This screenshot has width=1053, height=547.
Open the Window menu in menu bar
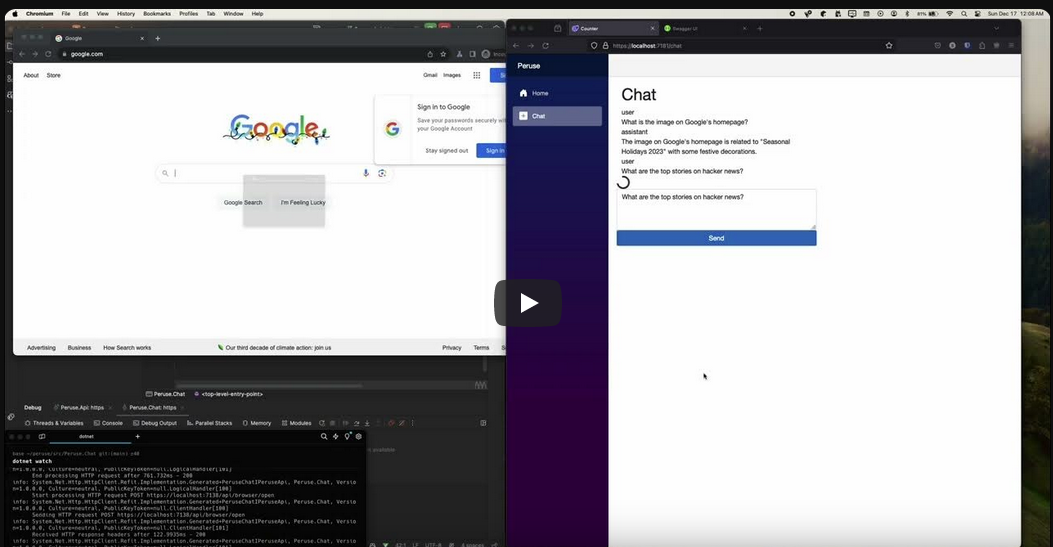(x=233, y=13)
